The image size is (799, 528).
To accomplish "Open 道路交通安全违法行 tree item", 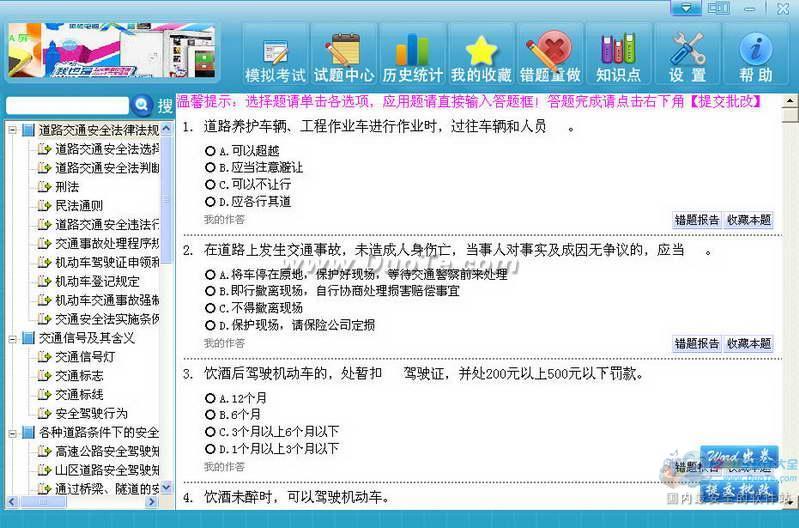I will (107, 224).
